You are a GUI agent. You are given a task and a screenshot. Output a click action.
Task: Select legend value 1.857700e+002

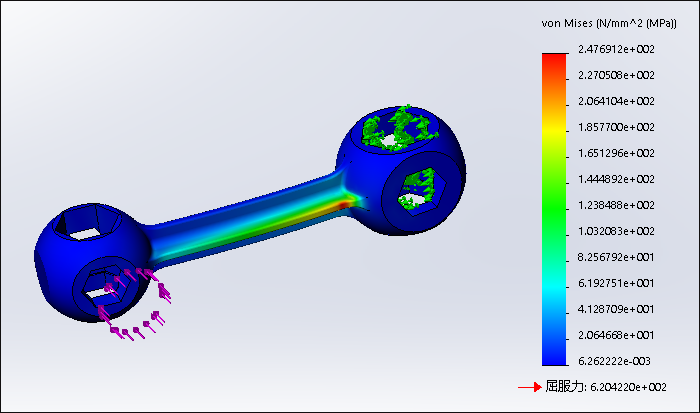click(x=616, y=127)
